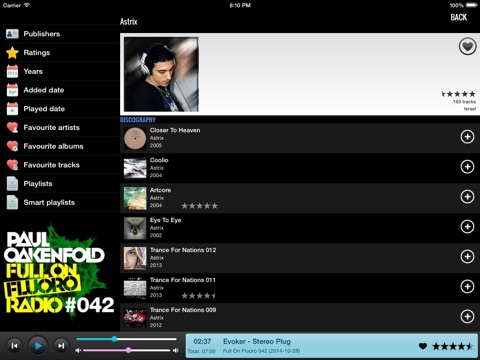Skip to previous track
The image size is (480, 360).
point(14,346)
